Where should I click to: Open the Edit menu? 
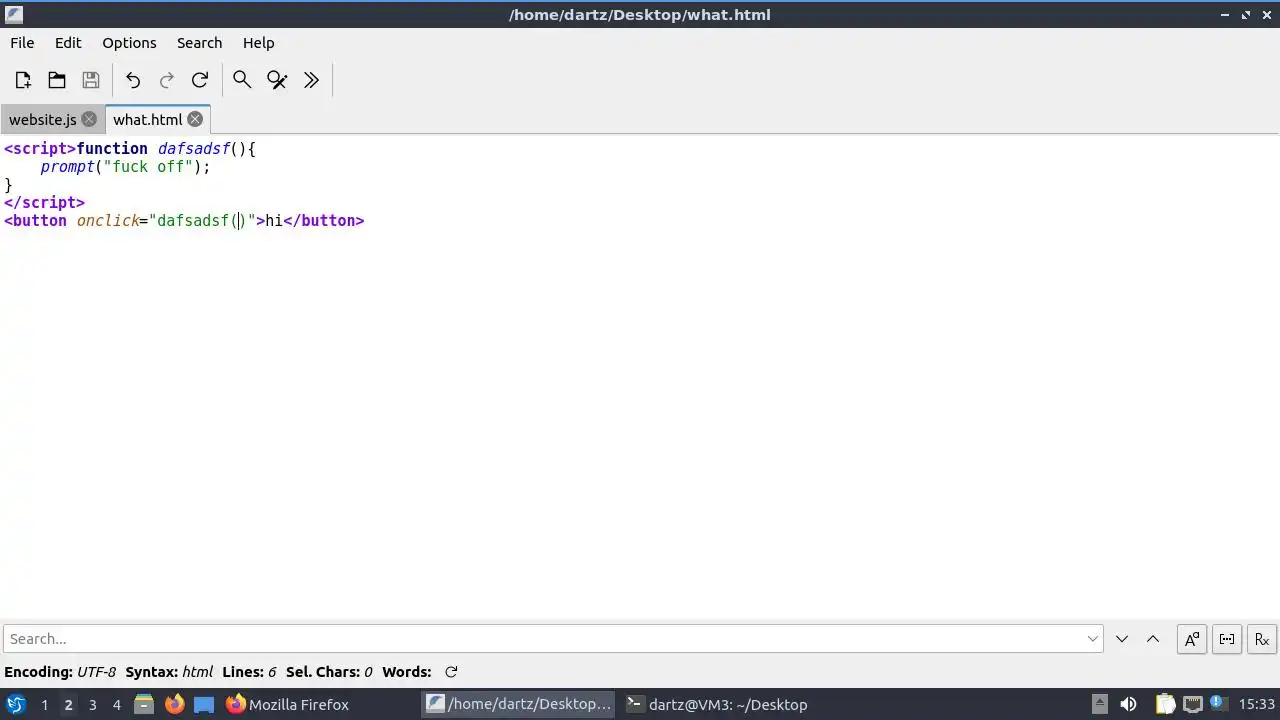(68, 43)
